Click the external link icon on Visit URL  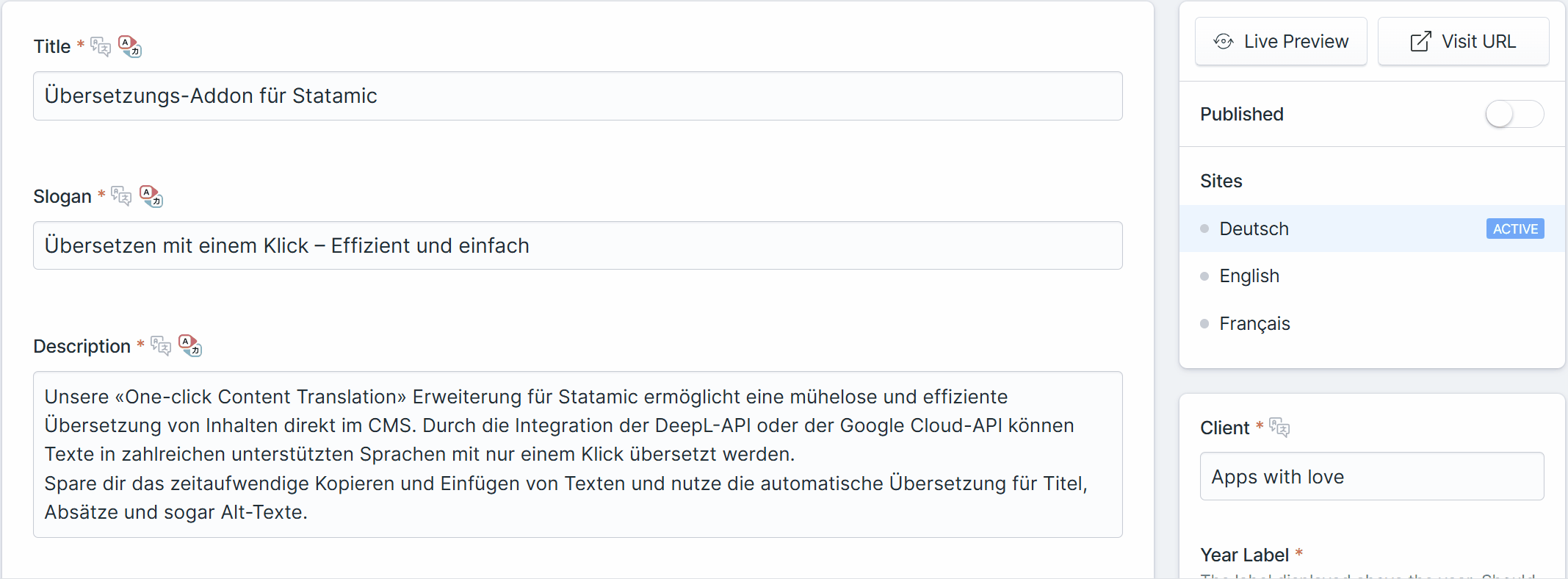click(x=1417, y=42)
